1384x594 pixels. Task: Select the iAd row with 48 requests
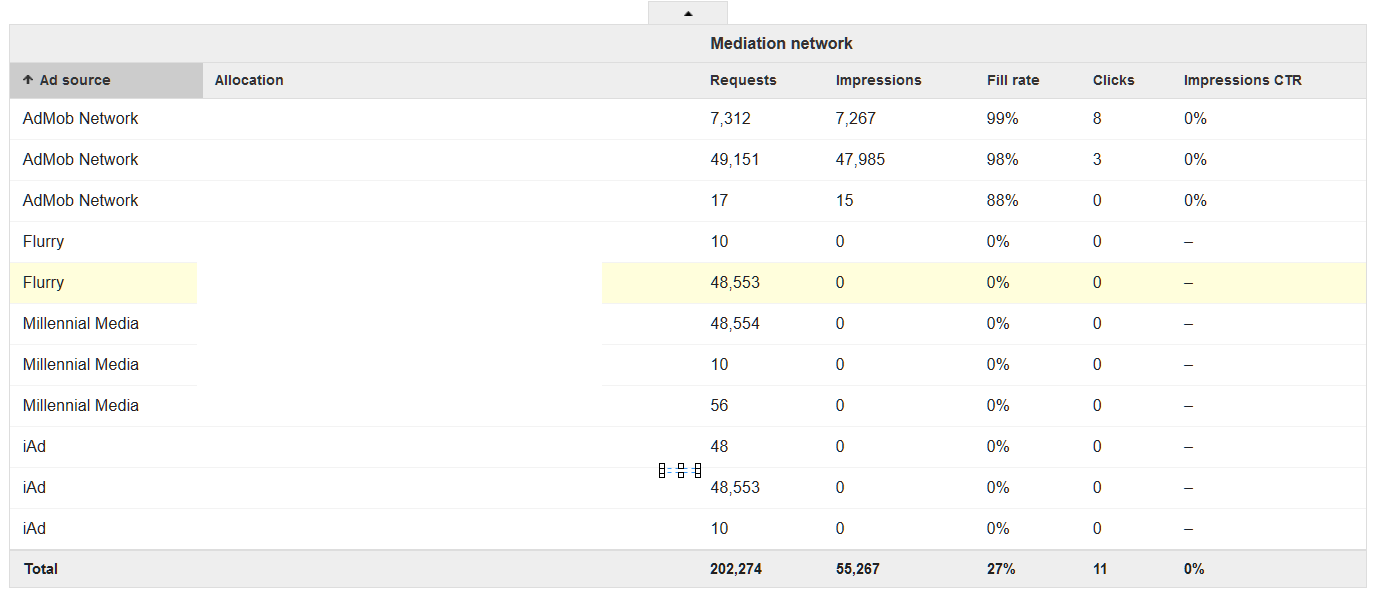tap(688, 447)
